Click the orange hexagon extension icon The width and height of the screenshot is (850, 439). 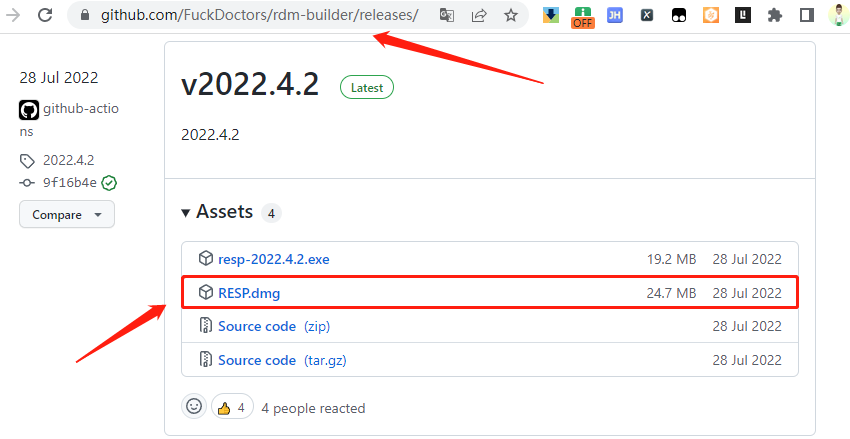click(x=711, y=15)
